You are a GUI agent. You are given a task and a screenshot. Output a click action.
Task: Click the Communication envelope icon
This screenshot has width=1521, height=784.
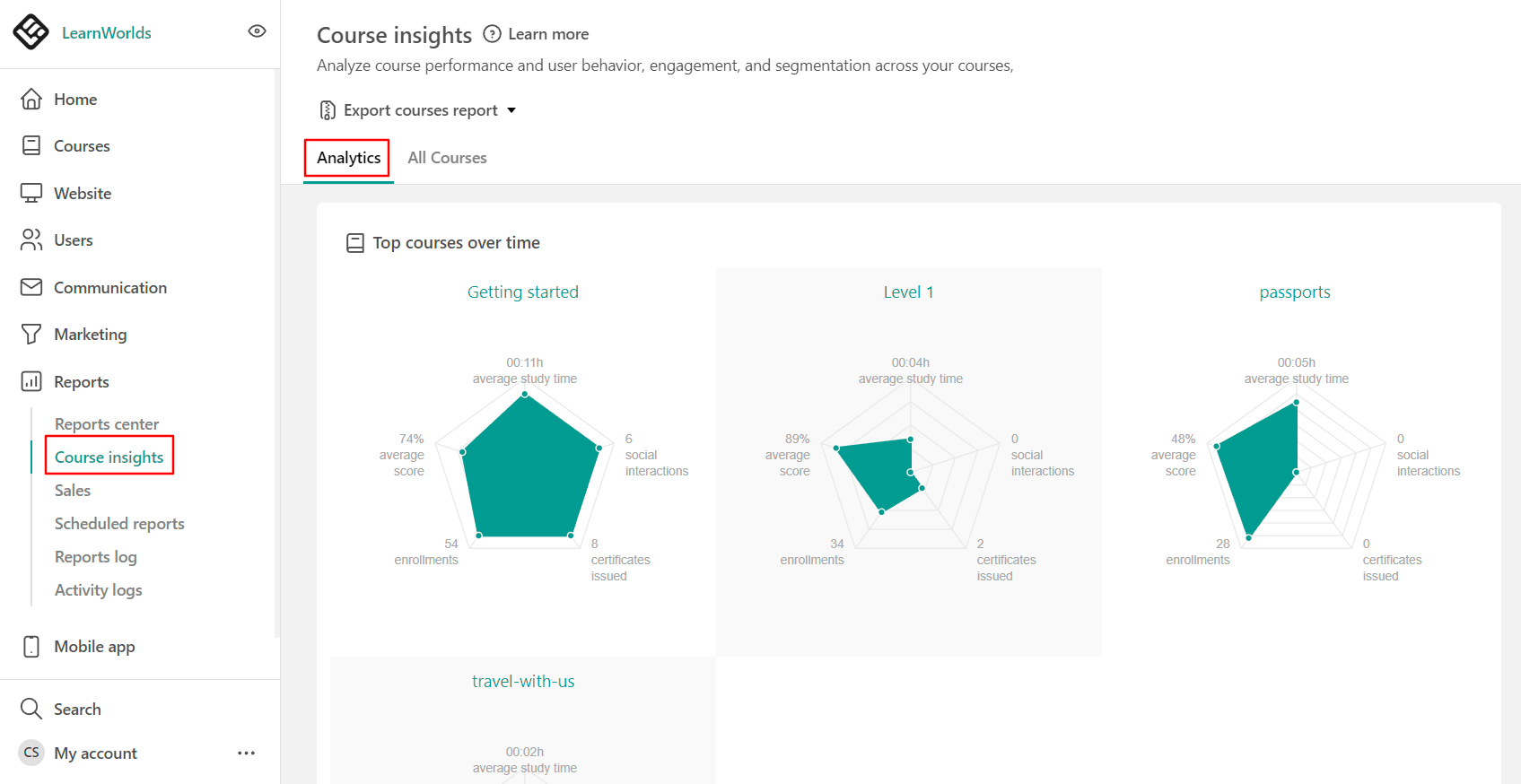point(31,287)
